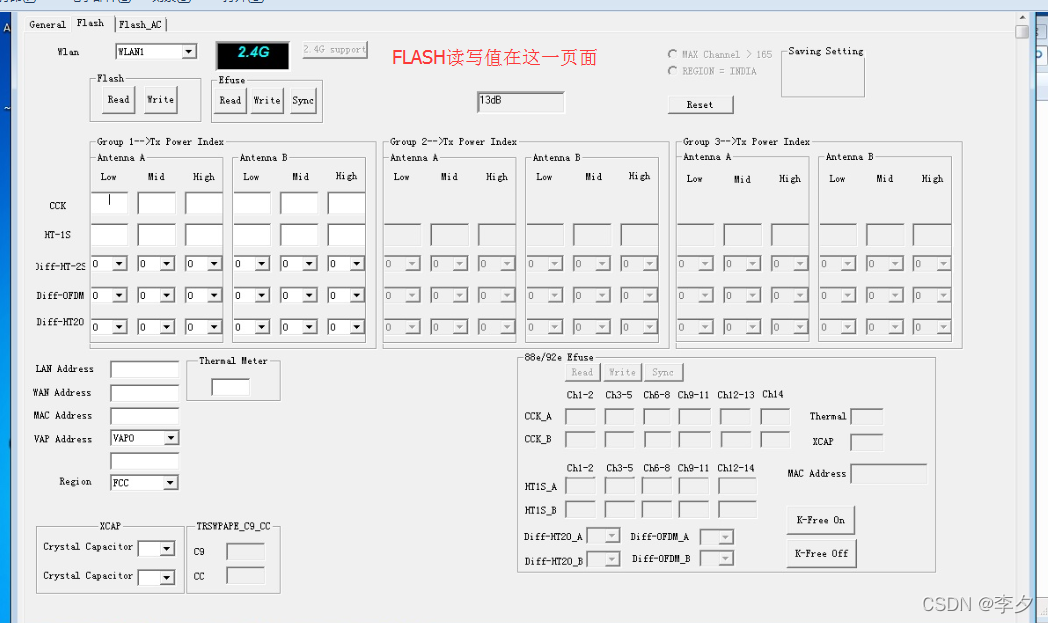Click the K-Free Off button

click(x=821, y=553)
